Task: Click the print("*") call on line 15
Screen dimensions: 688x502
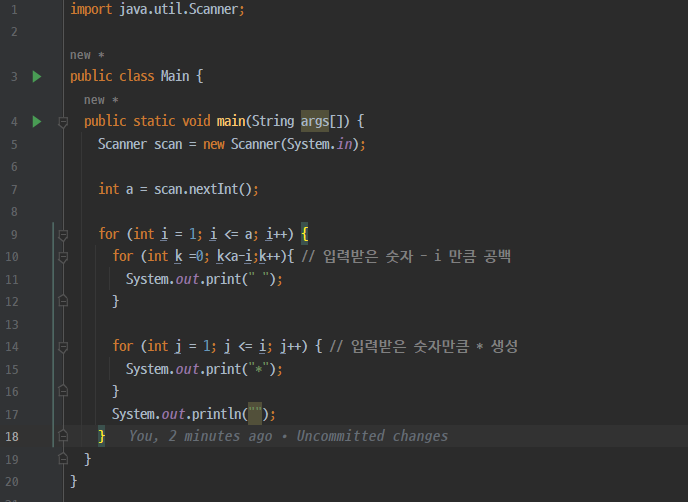Action: 240,369
